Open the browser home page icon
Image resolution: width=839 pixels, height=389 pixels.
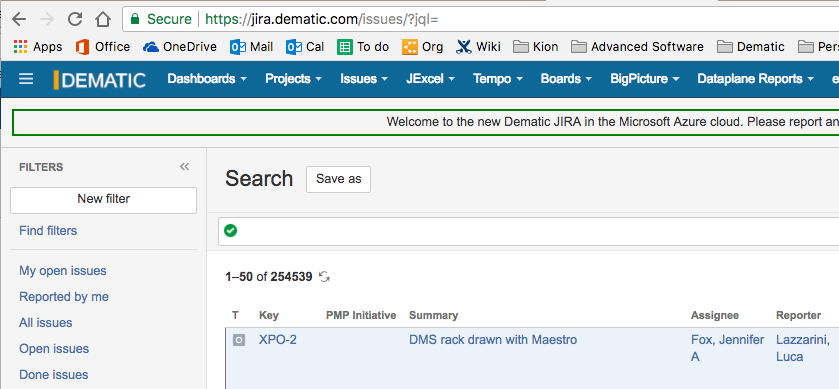[103, 19]
